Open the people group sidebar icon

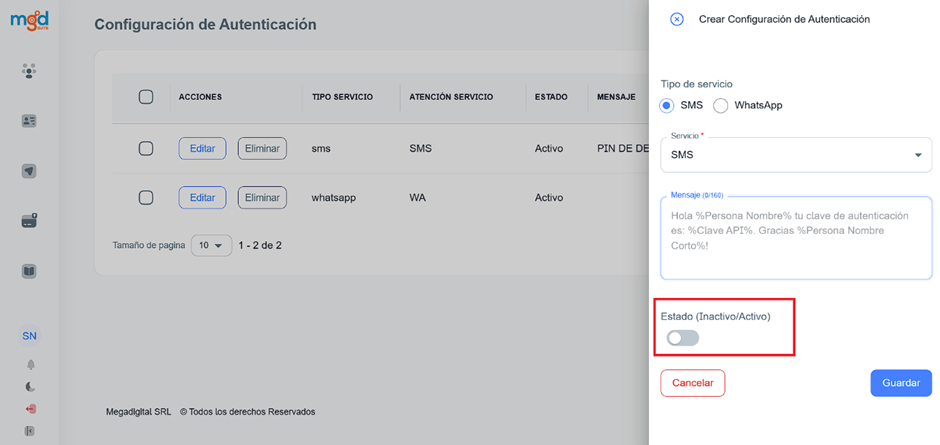(29, 71)
